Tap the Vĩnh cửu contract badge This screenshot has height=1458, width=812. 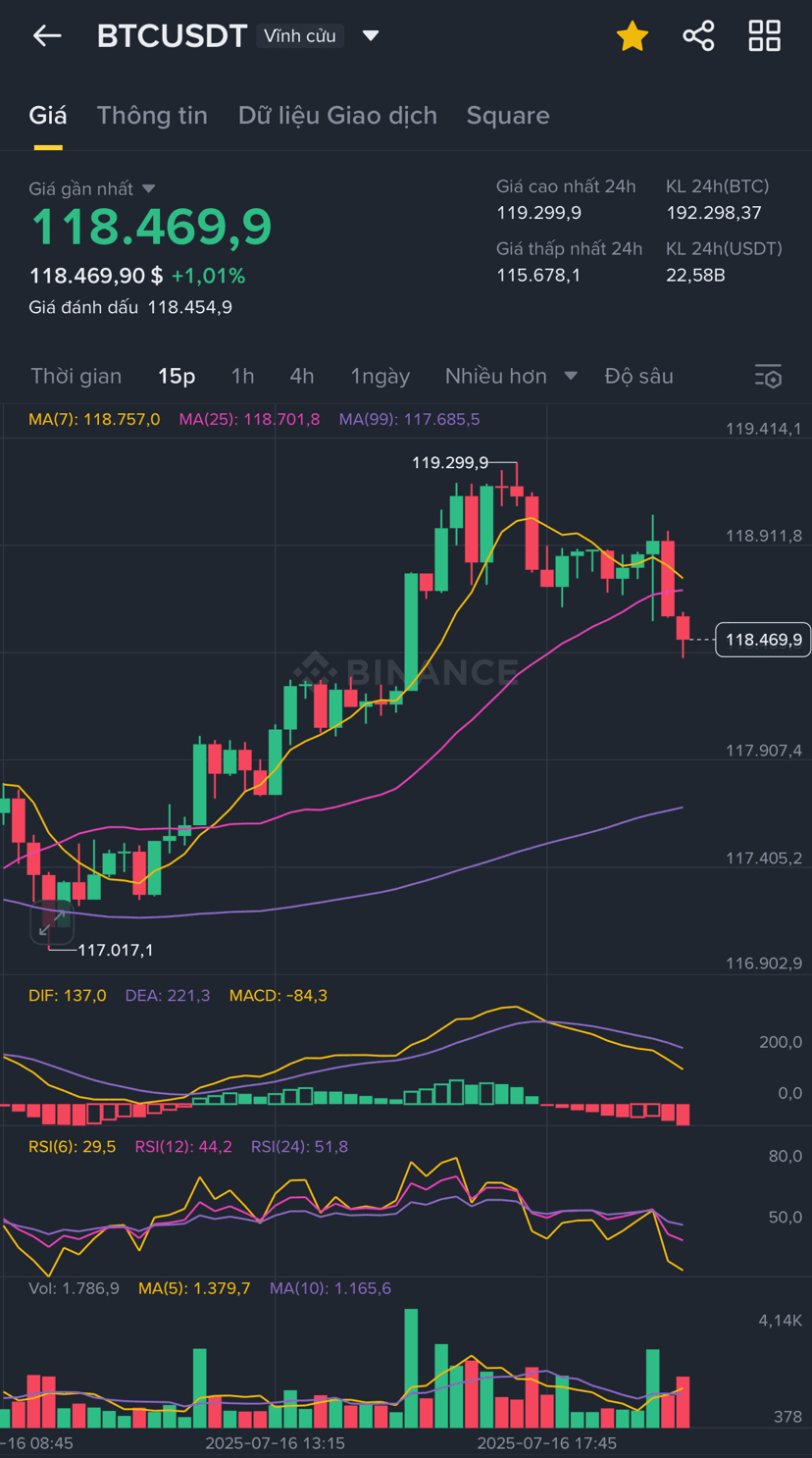tap(300, 36)
